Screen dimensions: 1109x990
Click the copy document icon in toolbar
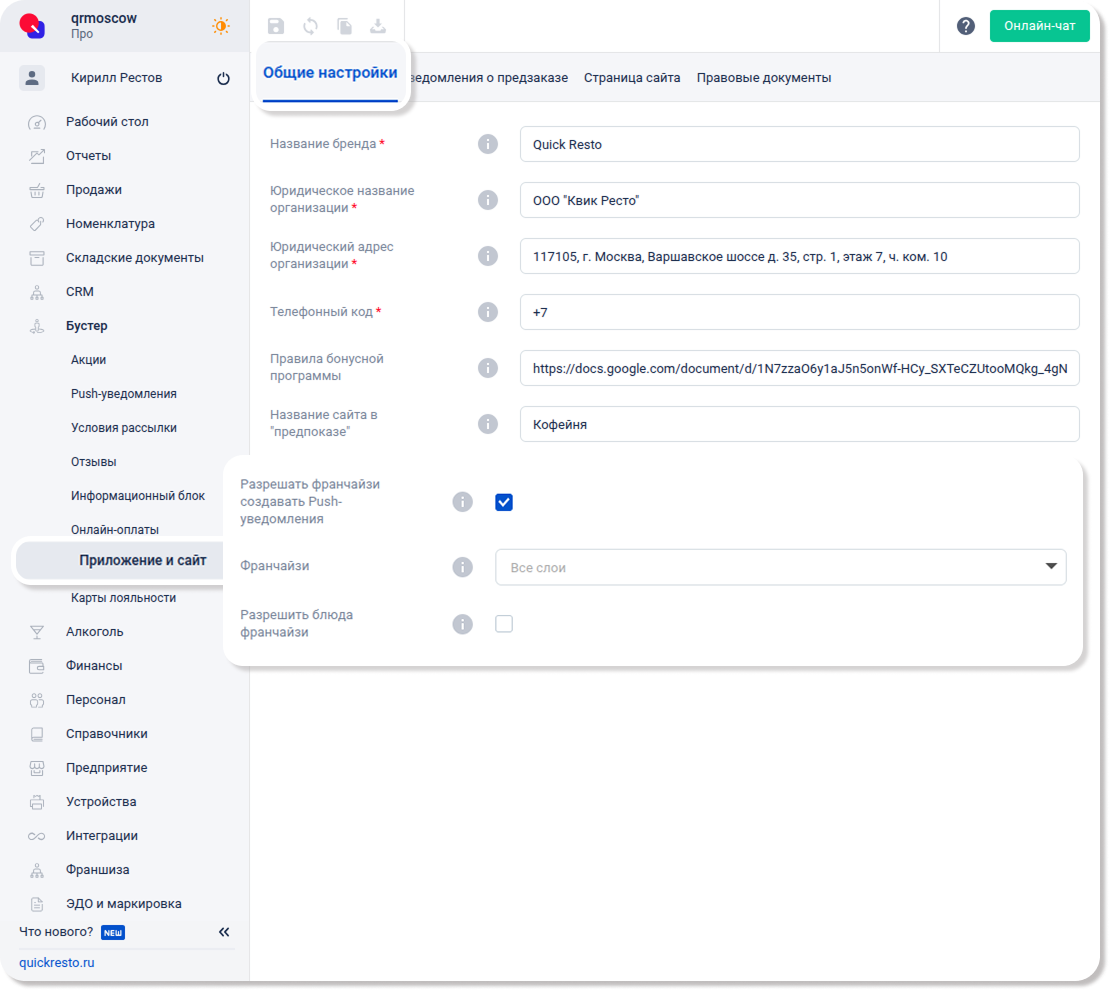tap(344, 27)
